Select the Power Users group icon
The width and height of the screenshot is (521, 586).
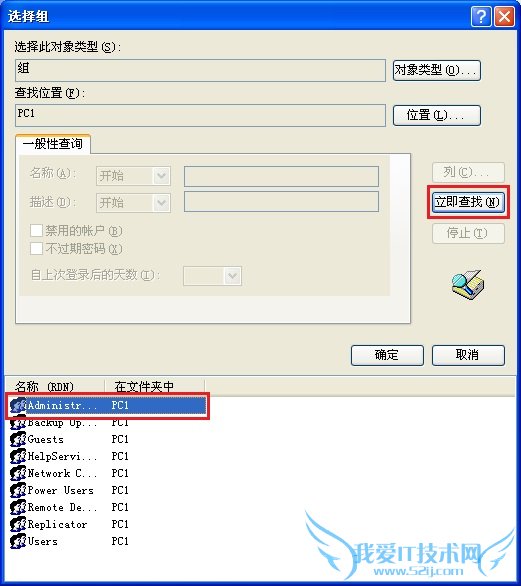coord(18,490)
